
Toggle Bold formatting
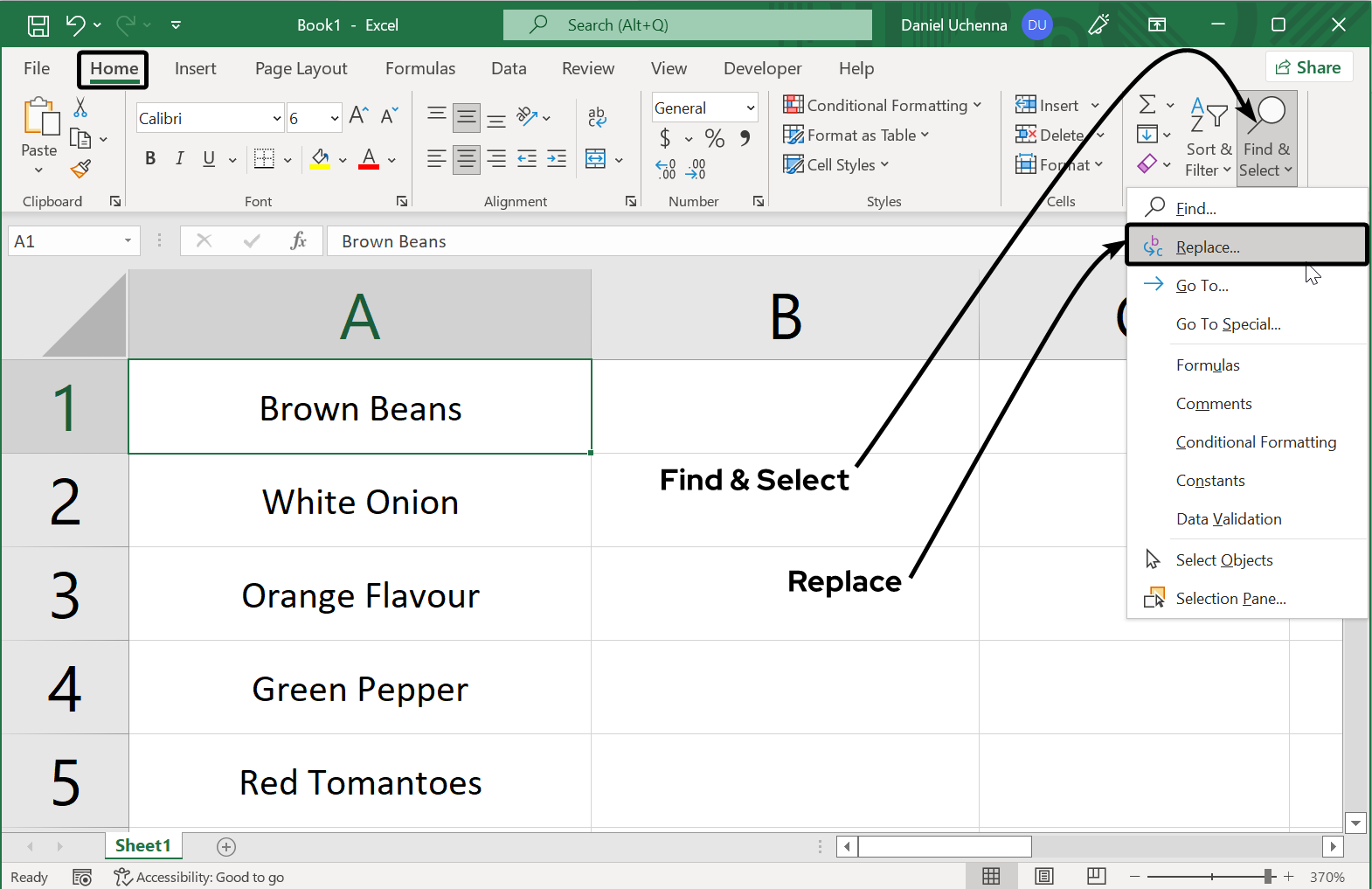[x=150, y=158]
